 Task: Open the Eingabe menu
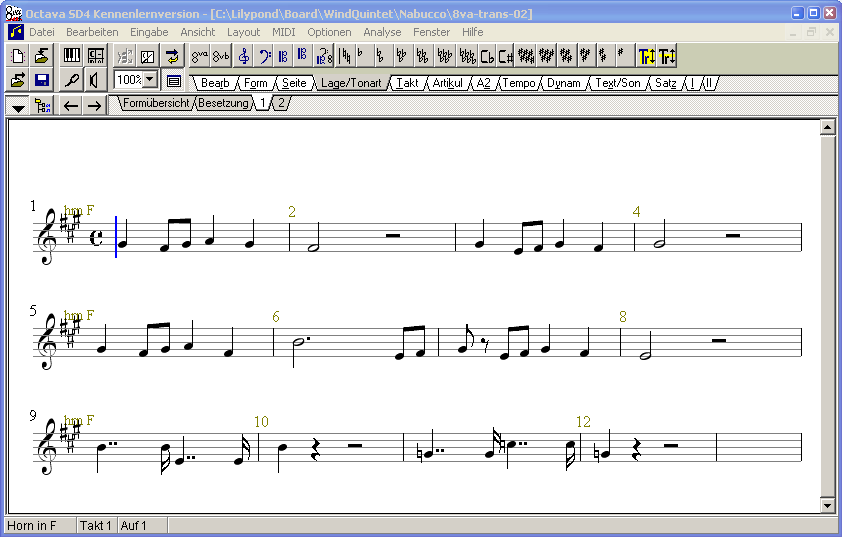[x=149, y=32]
